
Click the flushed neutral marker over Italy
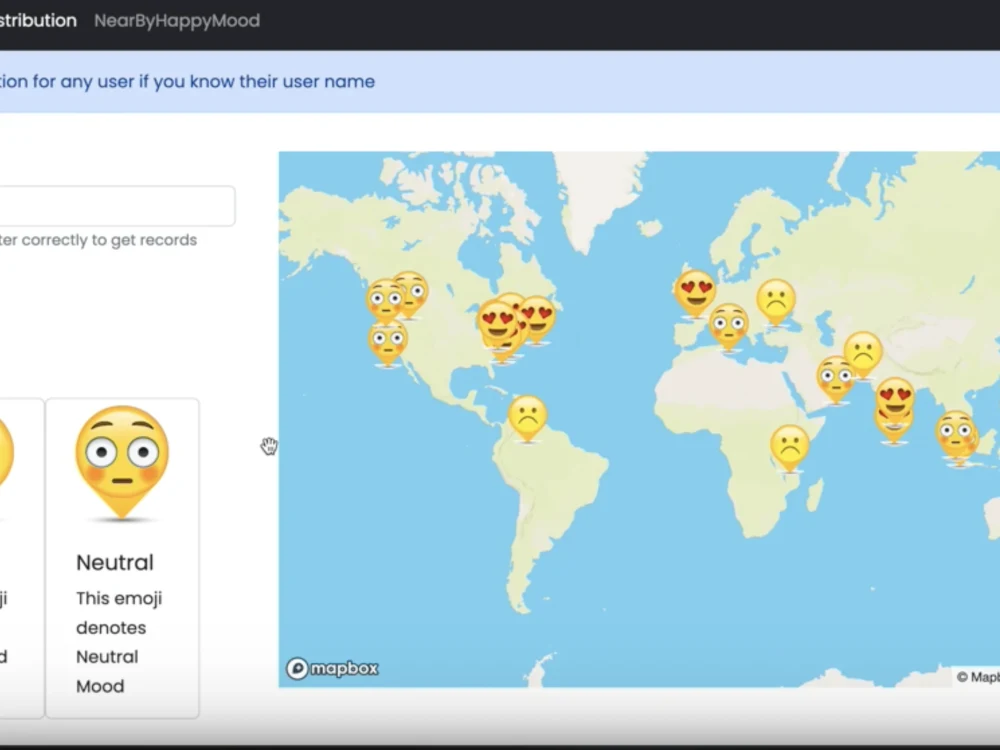(729, 327)
